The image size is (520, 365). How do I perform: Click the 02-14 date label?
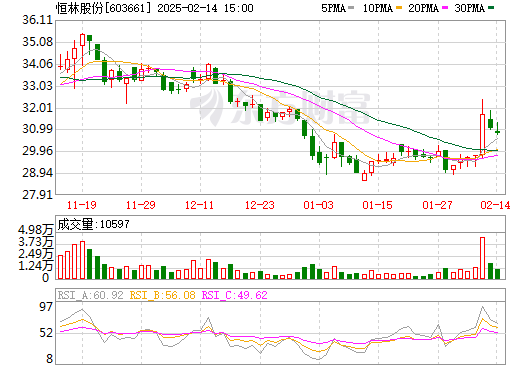pos(495,205)
